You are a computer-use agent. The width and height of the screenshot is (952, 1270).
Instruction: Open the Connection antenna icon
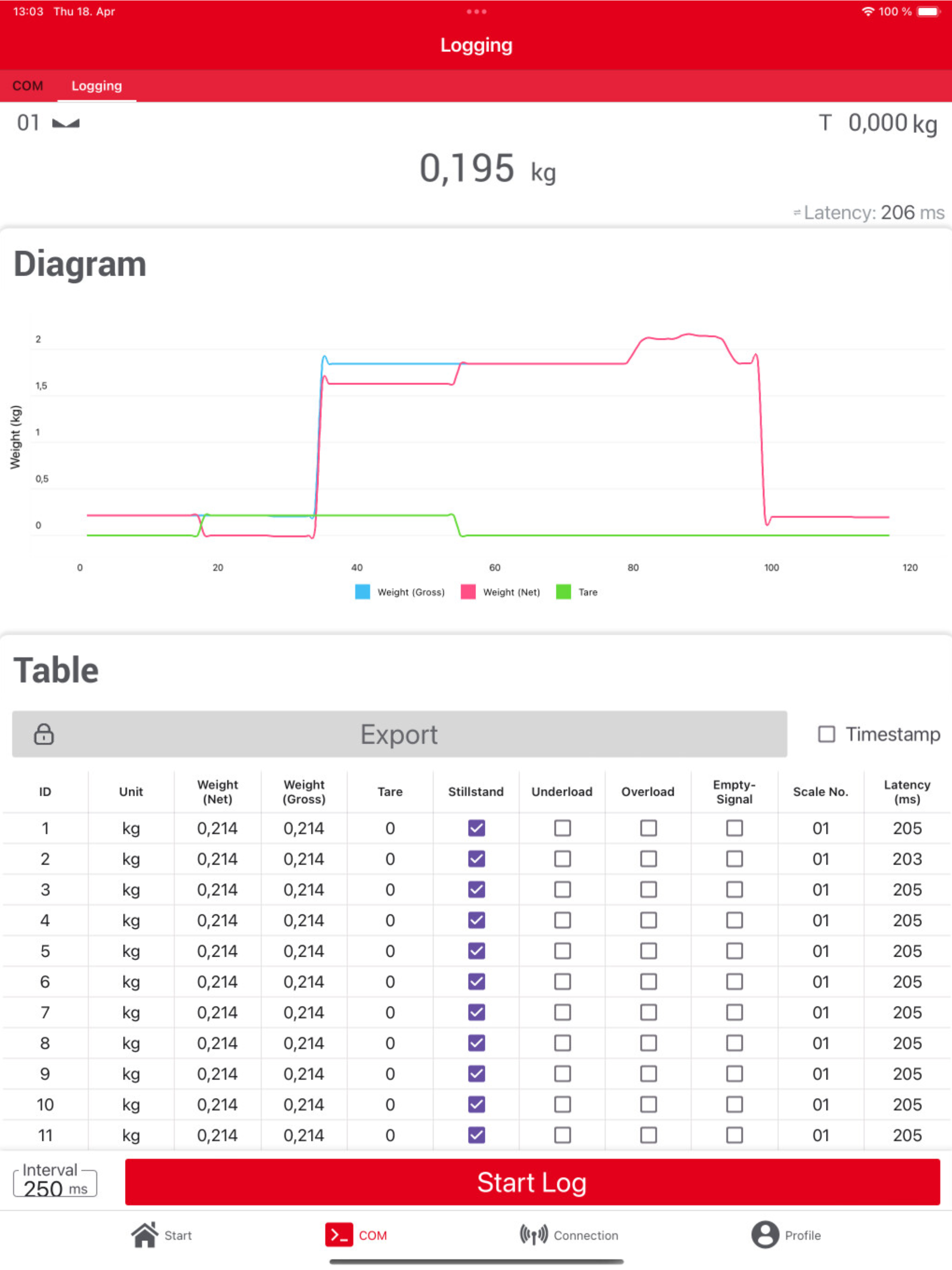coord(534,1234)
